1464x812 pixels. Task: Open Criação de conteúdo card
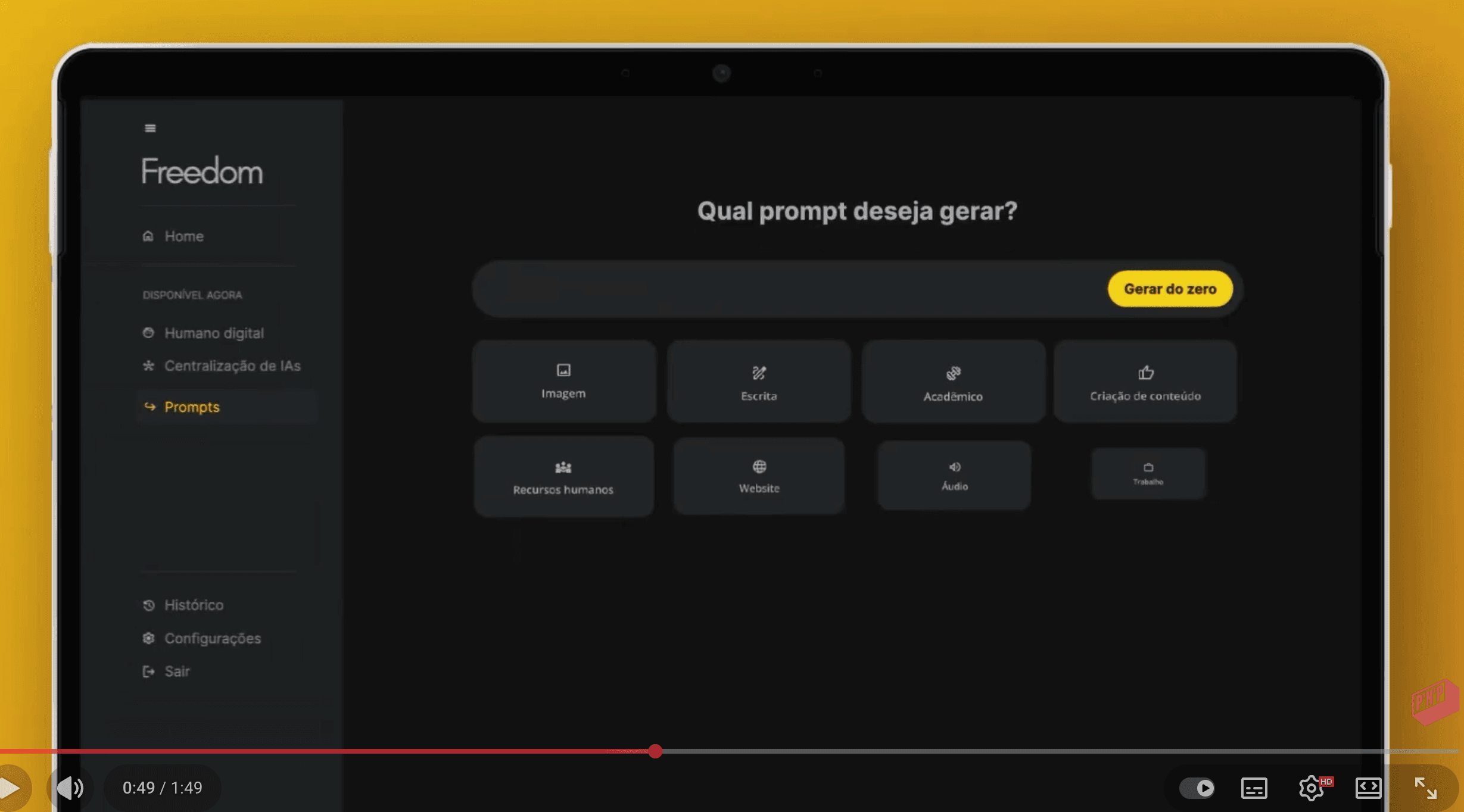pos(1145,382)
